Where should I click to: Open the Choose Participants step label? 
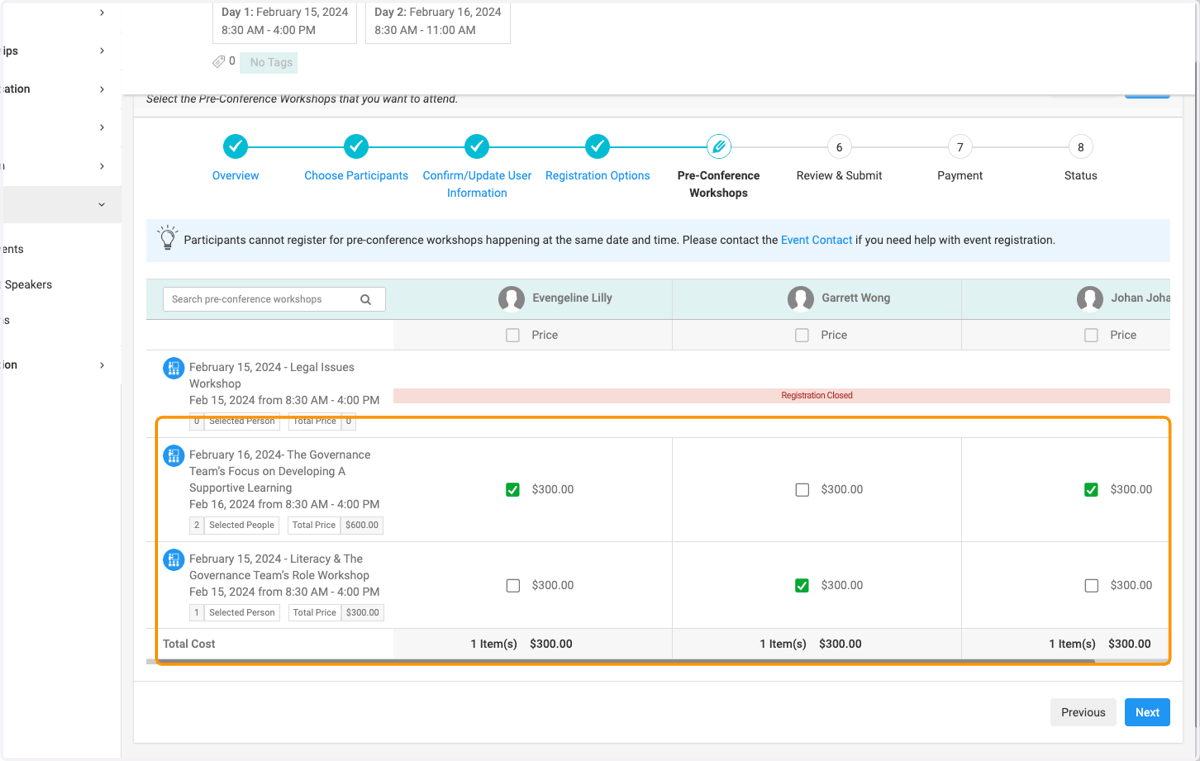click(x=356, y=176)
